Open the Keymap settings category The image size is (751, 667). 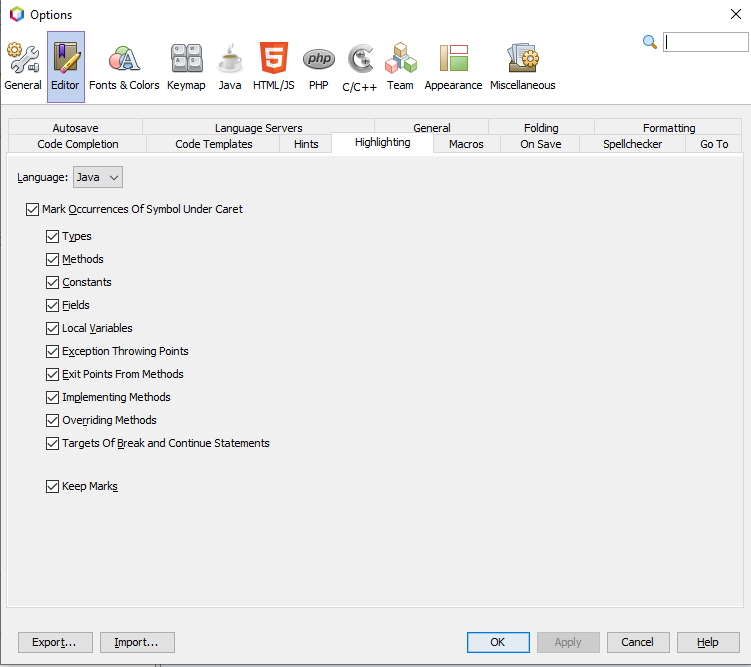click(186, 66)
